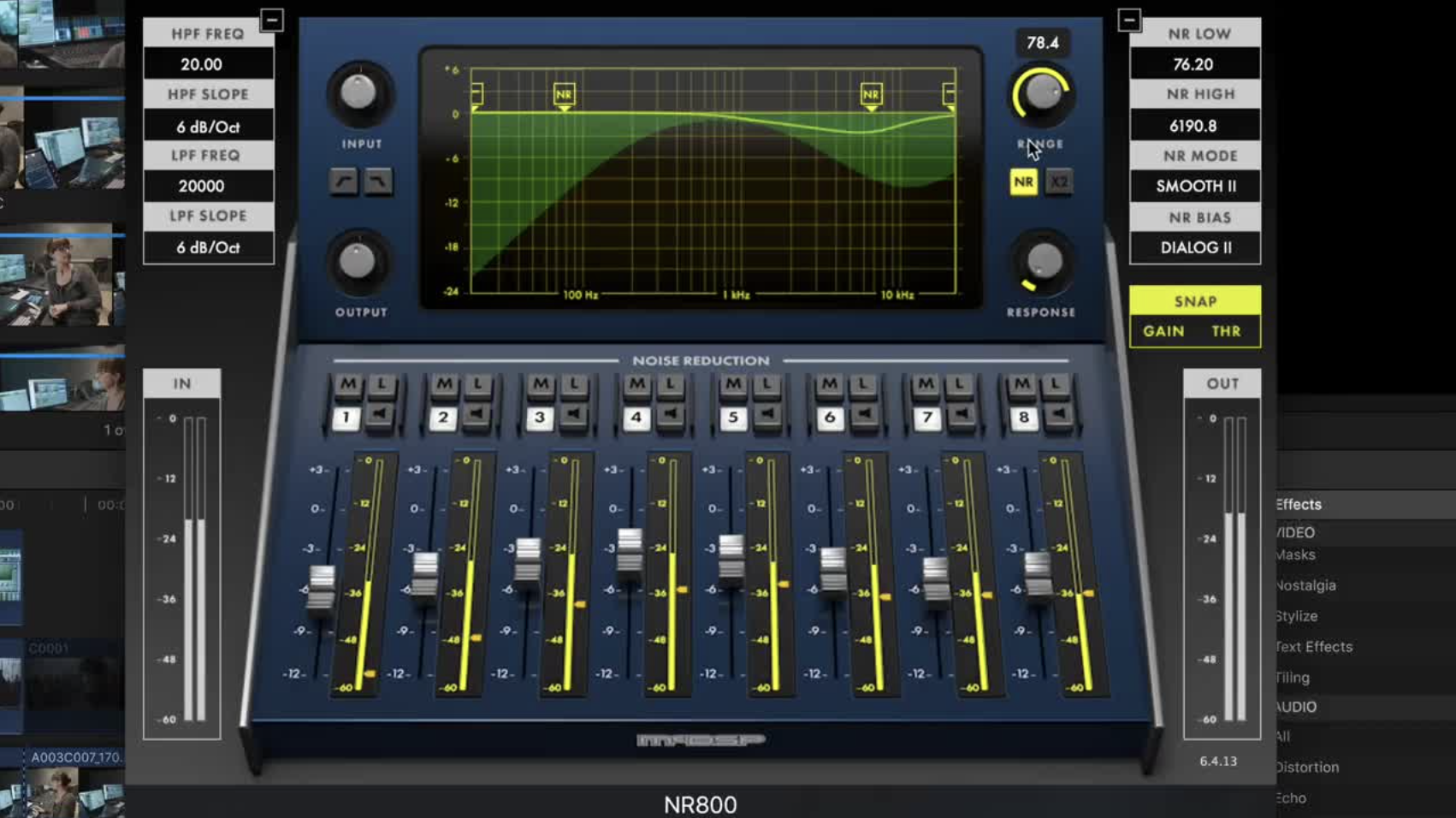This screenshot has height=818, width=1456.
Task: Open NR MODE selector showing SMOOTH II
Action: coord(1195,186)
